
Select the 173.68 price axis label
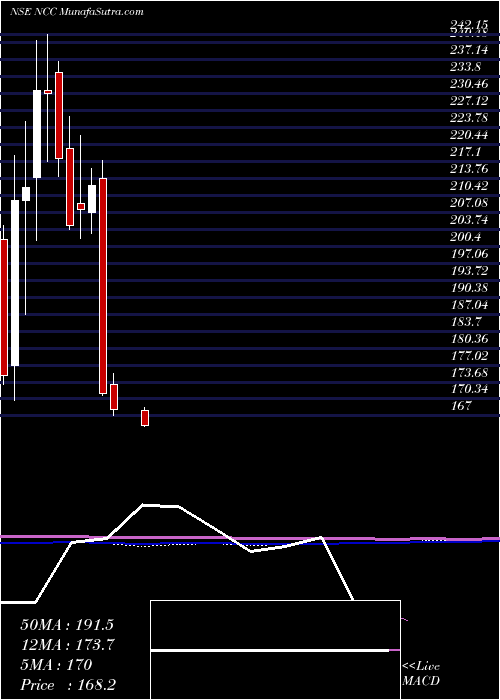point(469,373)
